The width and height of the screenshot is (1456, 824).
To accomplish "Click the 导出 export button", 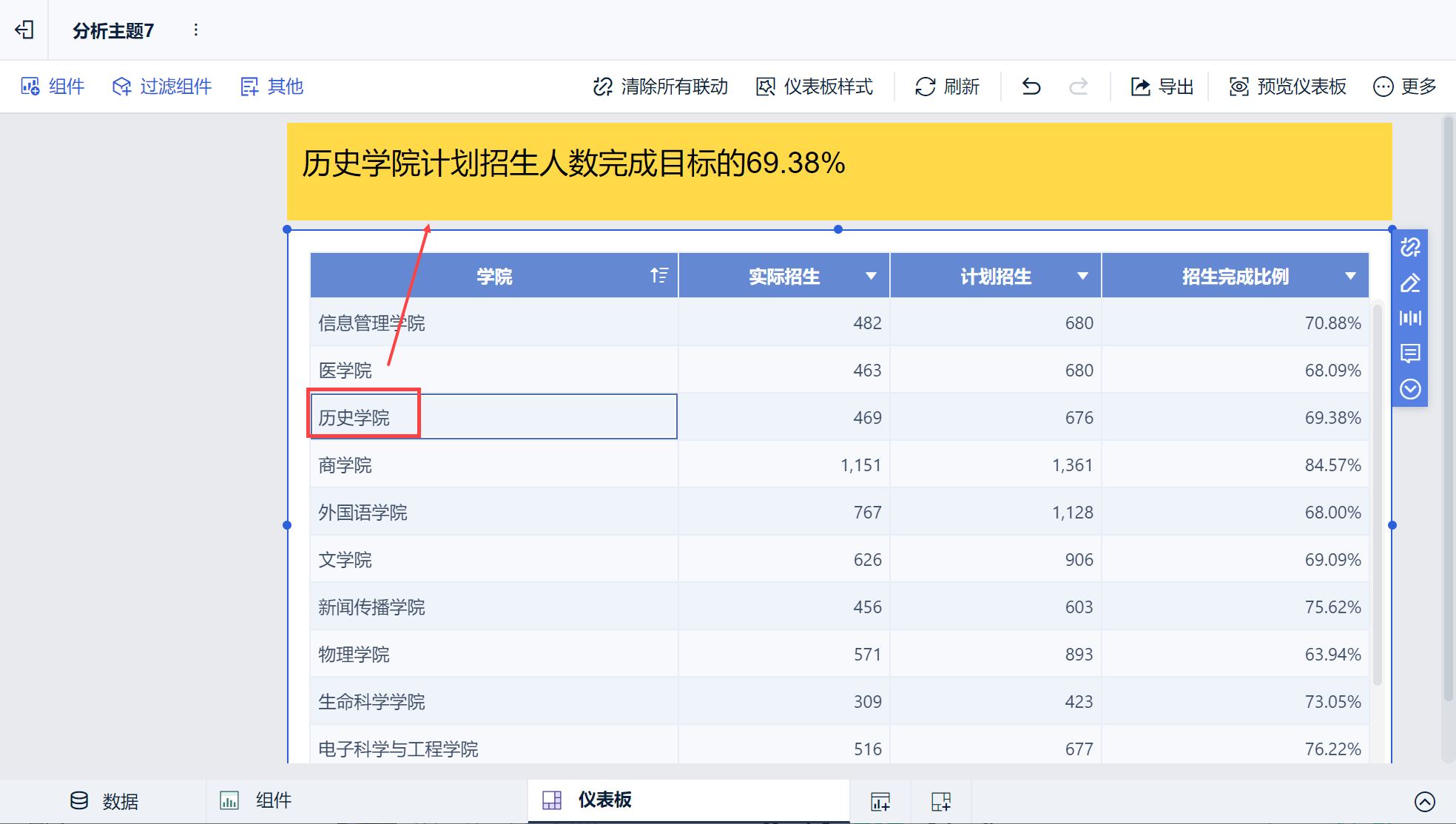I will [1162, 87].
